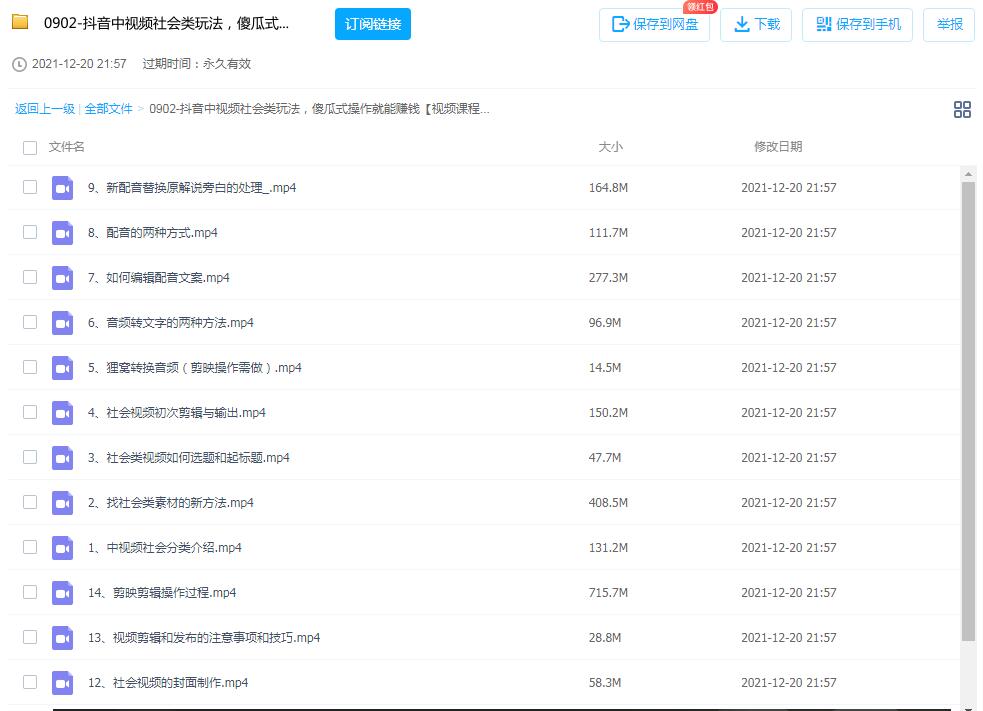Check the box for 4、社会视频初次剪辑与输出.mp4
This screenshot has width=983, height=711.
click(29, 412)
